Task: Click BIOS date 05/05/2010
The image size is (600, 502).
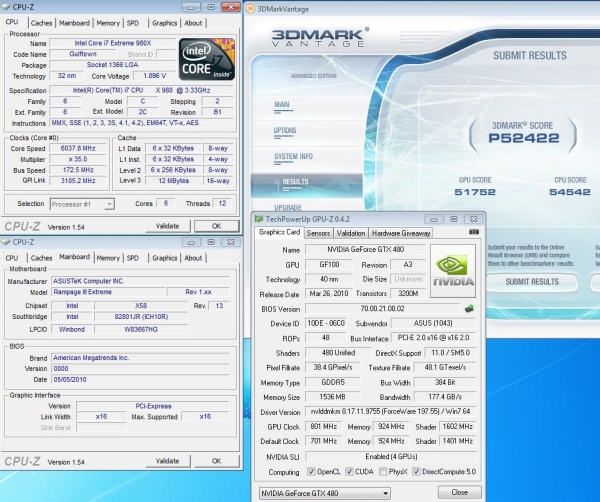Action: pos(140,379)
